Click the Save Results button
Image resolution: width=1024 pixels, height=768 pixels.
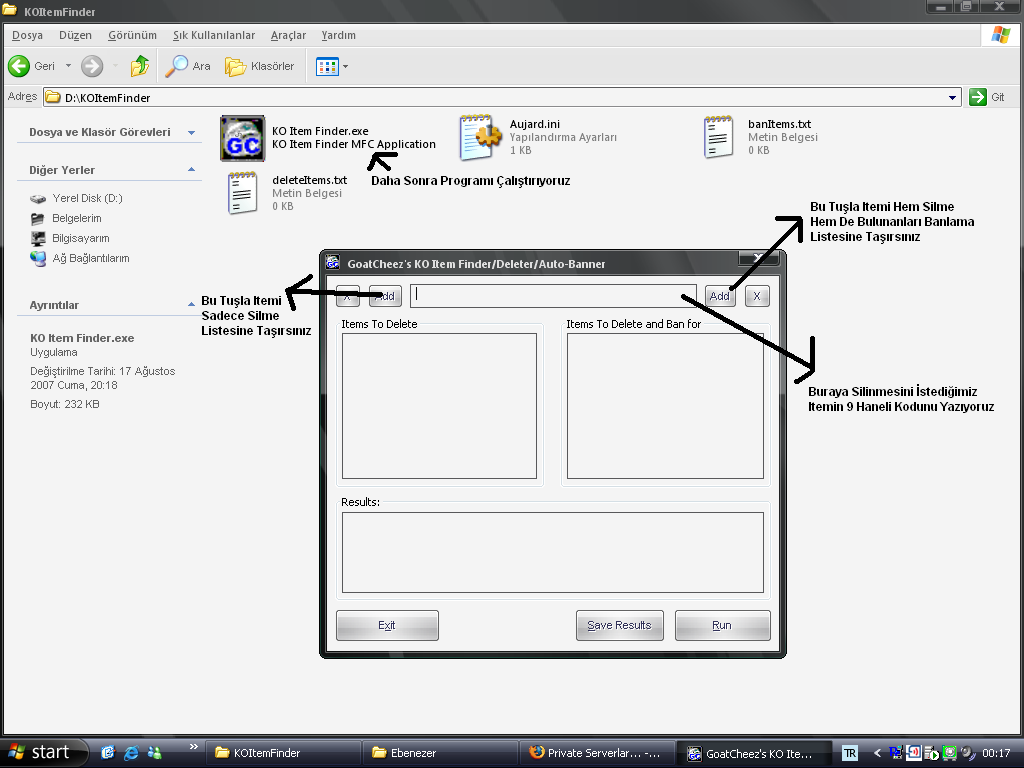(620, 626)
